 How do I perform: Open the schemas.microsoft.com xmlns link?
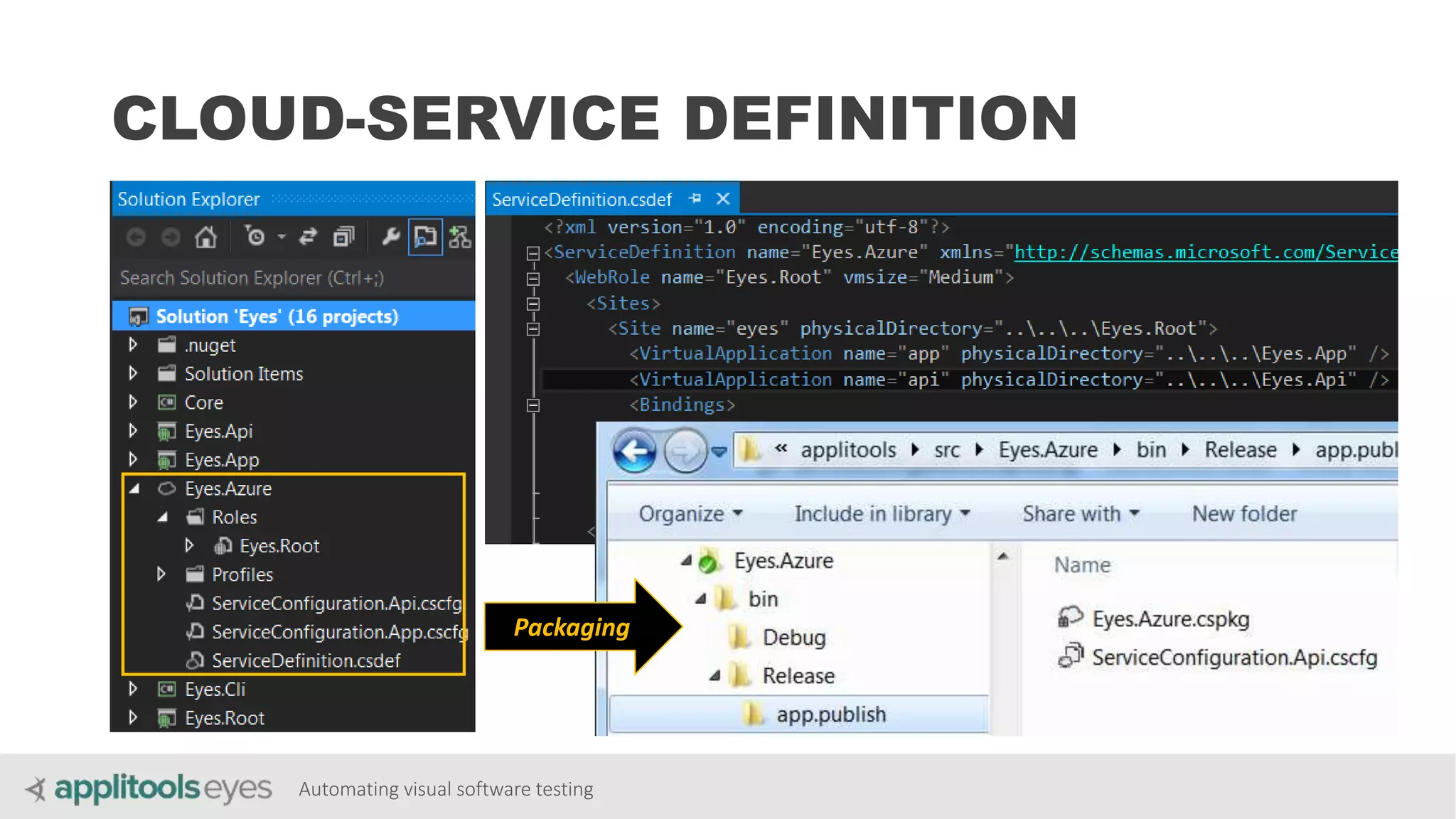coord(1206,252)
